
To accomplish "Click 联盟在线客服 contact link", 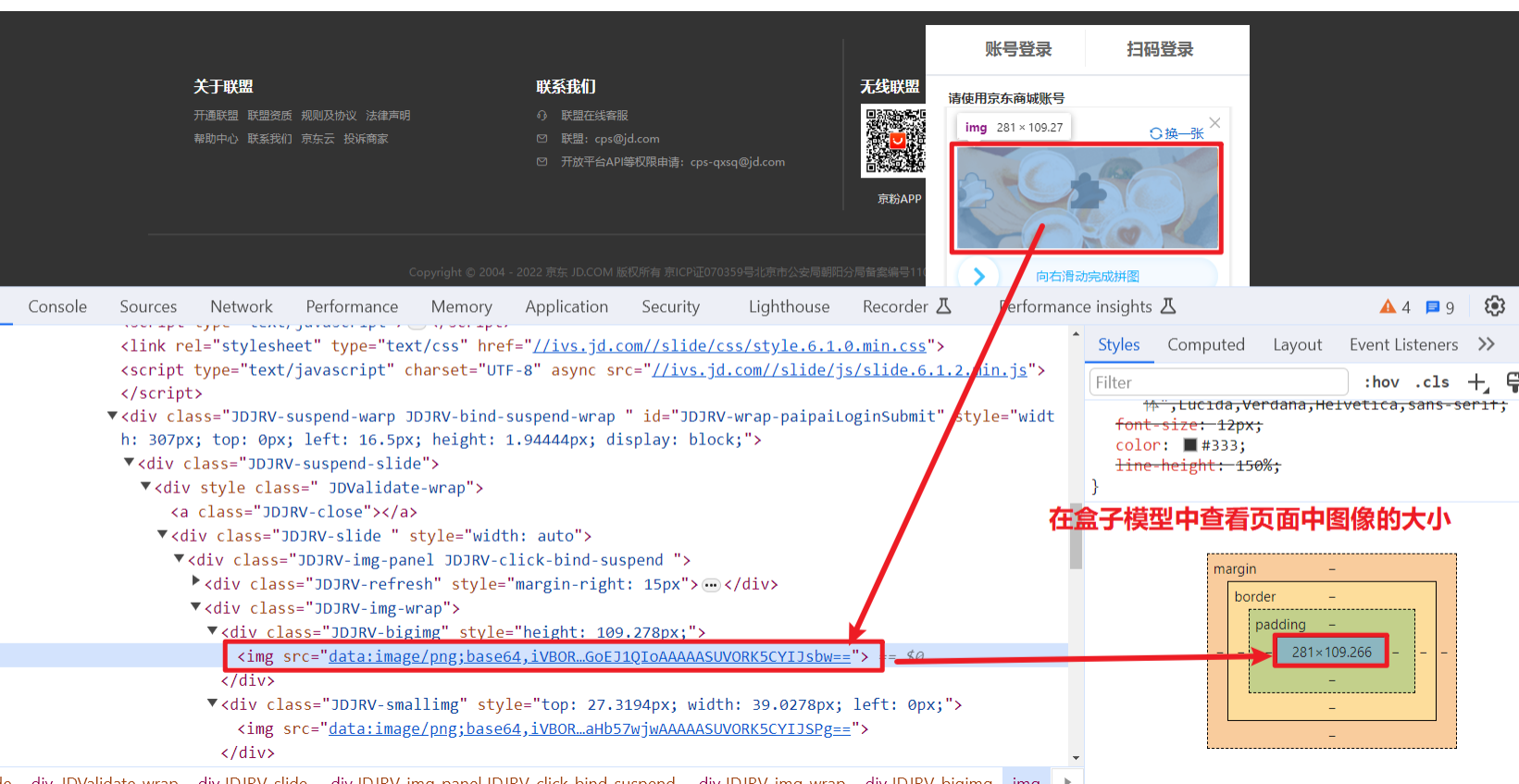I will coord(594,116).
